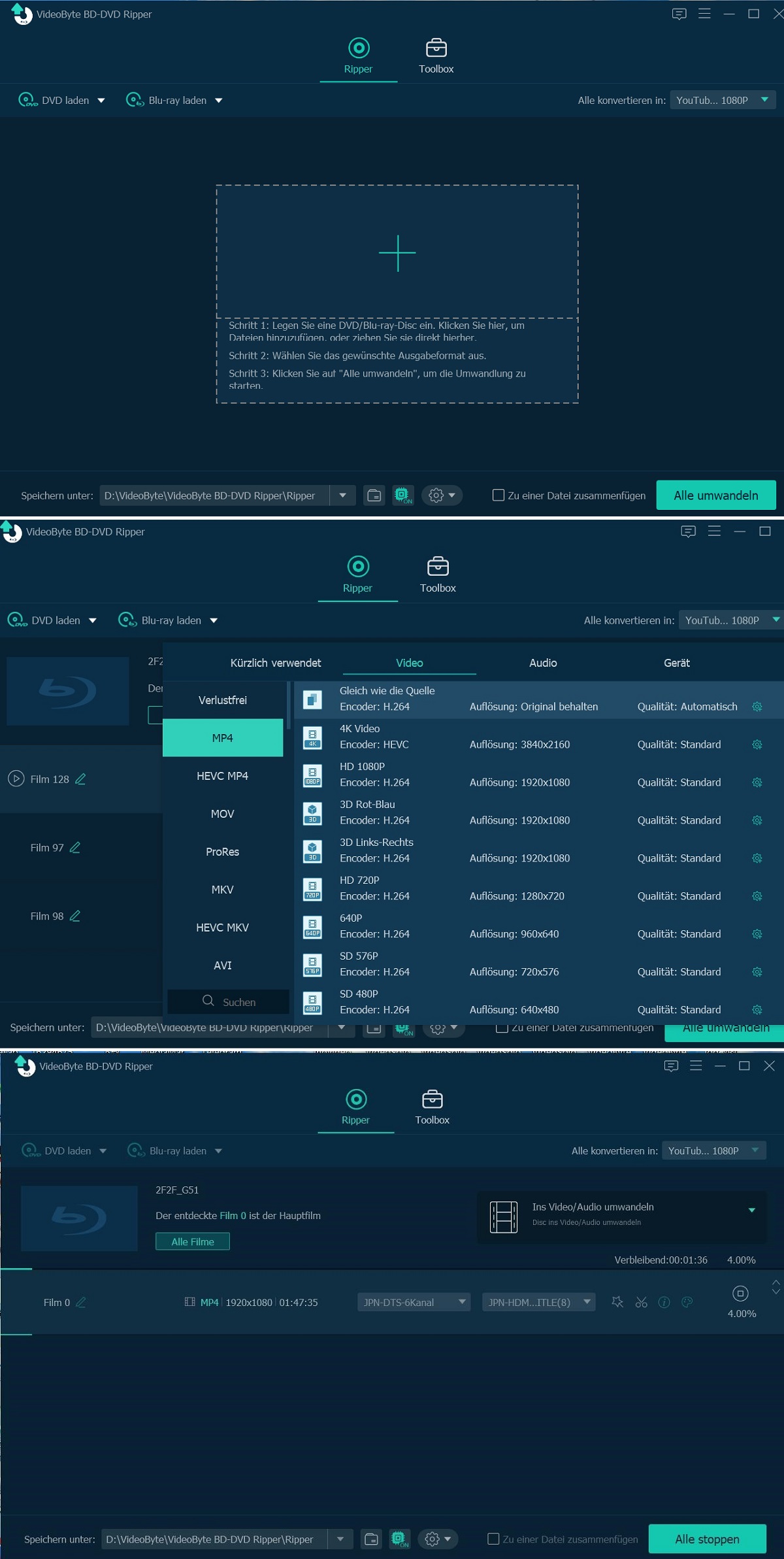Select the Video format tab

pos(410,663)
